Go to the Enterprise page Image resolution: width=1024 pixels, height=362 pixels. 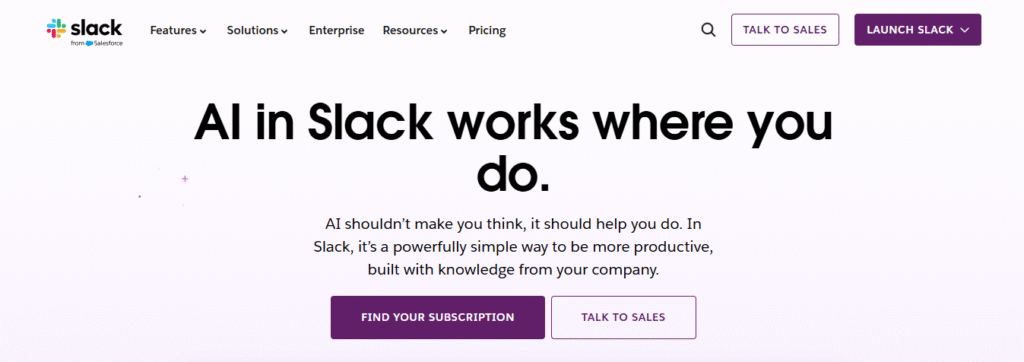336,30
